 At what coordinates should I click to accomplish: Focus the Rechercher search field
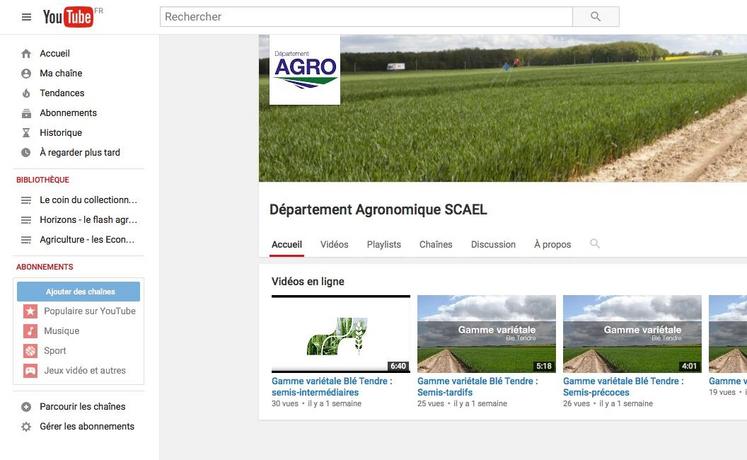[x=366, y=17]
